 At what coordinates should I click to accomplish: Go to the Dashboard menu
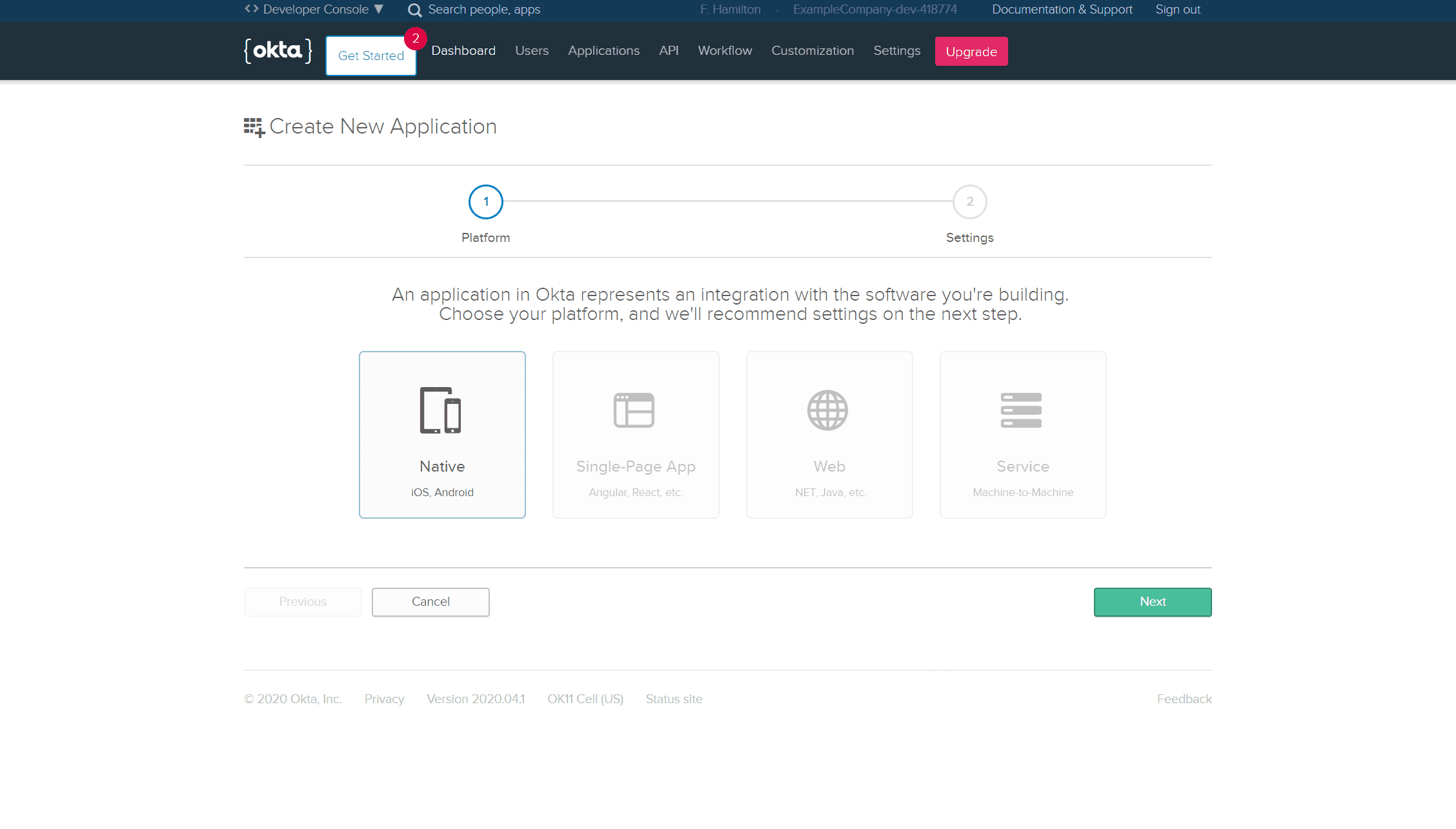coord(463,50)
